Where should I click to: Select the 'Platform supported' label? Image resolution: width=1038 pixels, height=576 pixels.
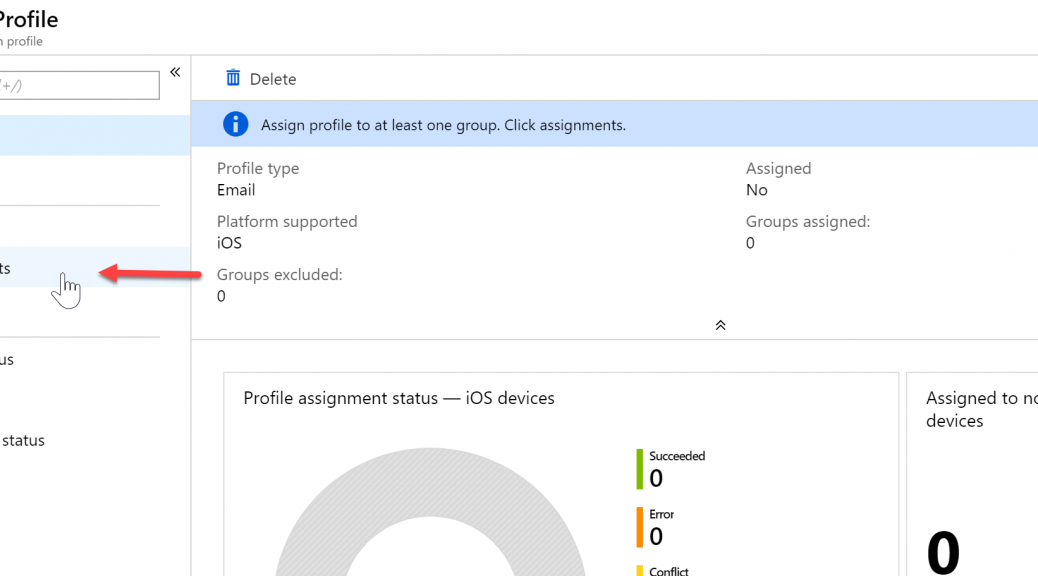click(287, 221)
